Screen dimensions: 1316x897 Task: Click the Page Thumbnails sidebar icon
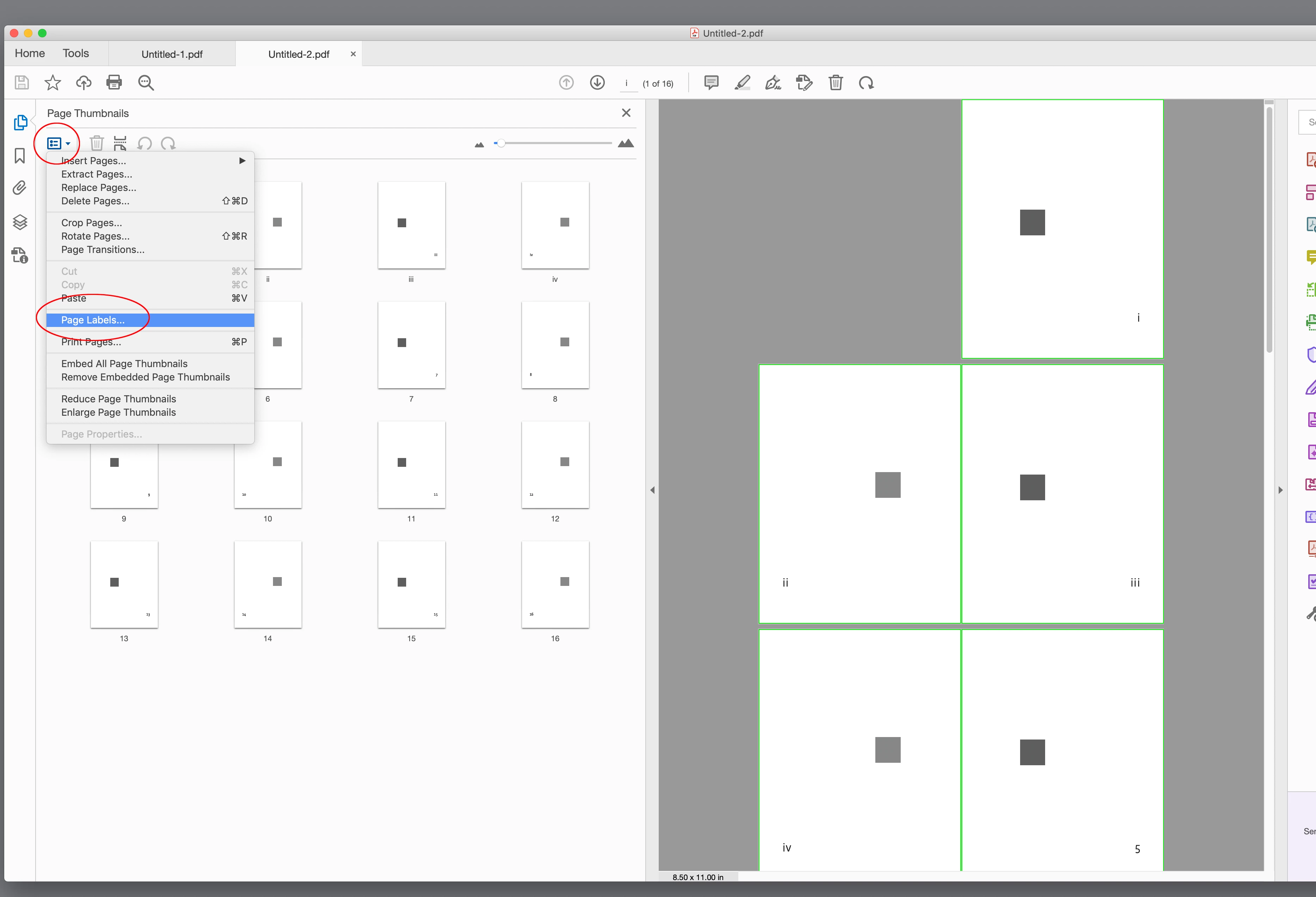(x=20, y=122)
